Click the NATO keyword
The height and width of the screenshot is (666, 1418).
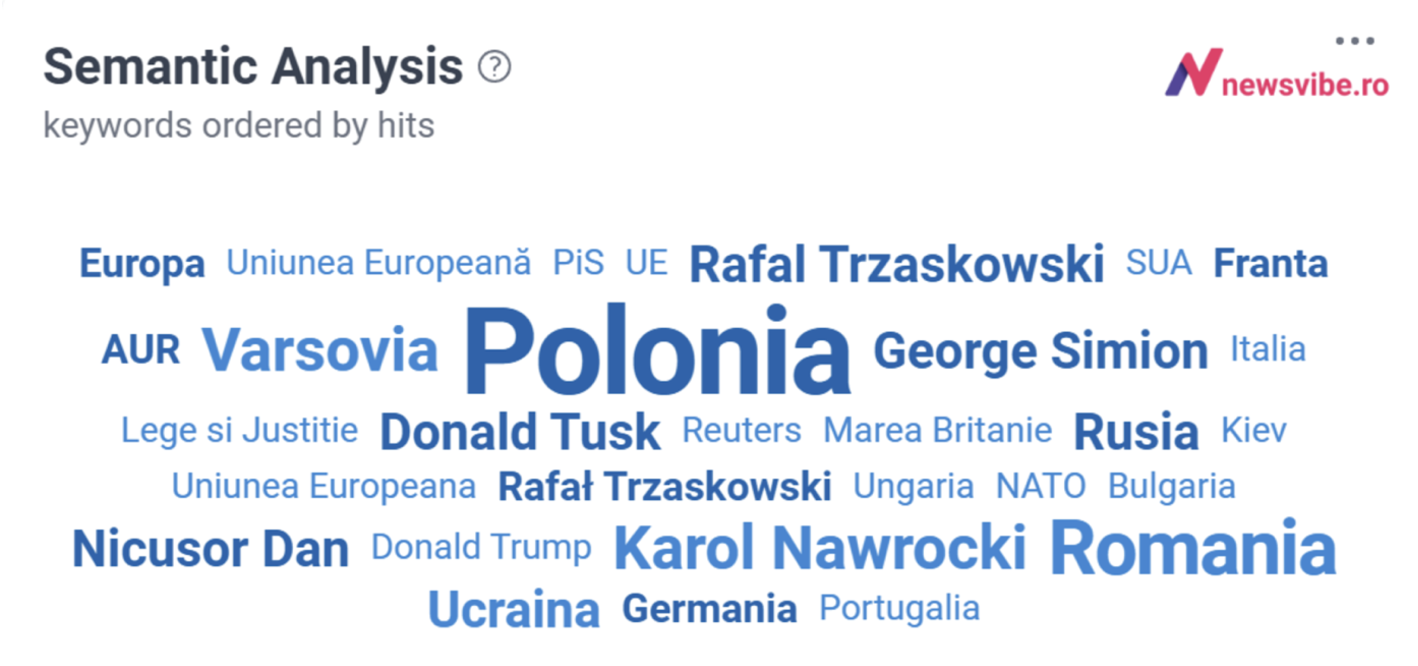[x=1041, y=487]
